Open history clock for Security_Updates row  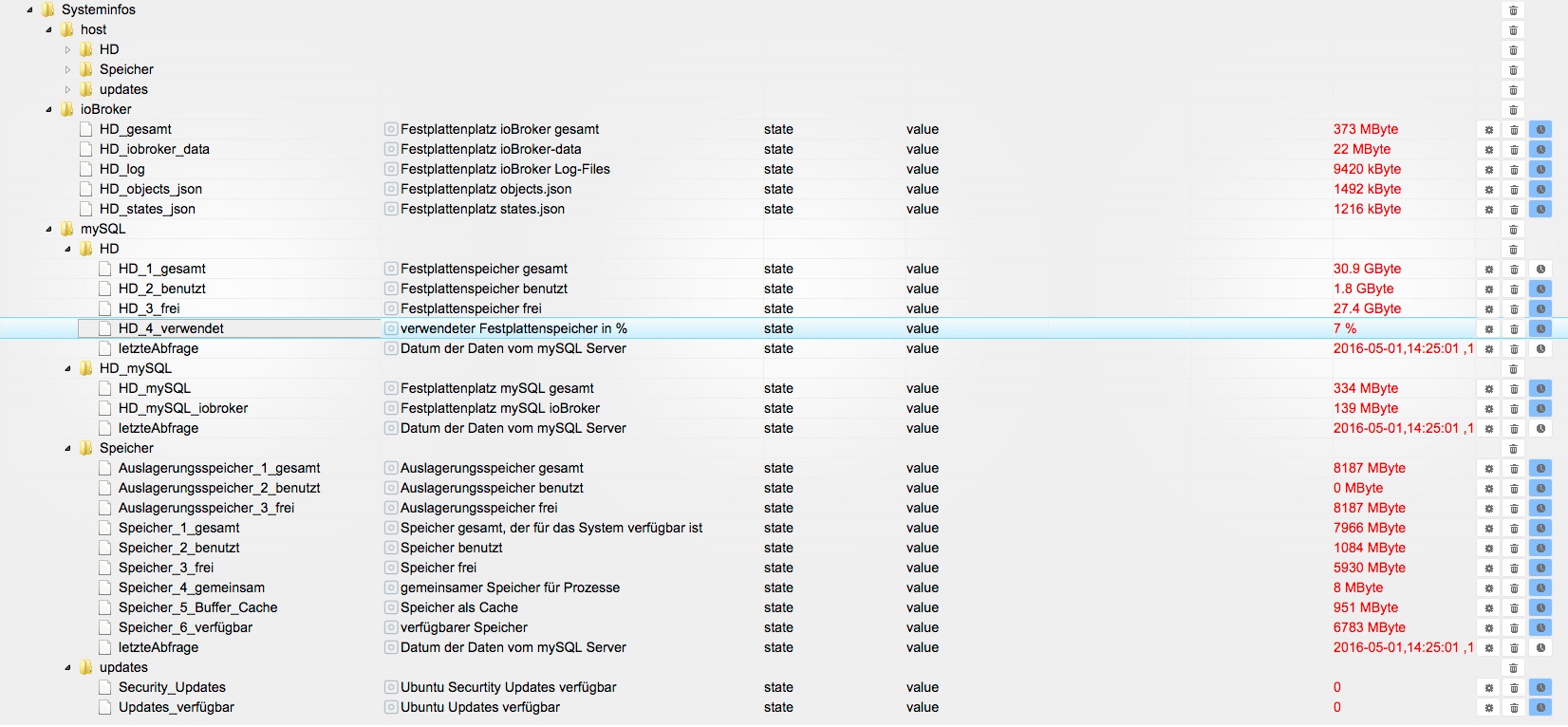[x=1540, y=688]
